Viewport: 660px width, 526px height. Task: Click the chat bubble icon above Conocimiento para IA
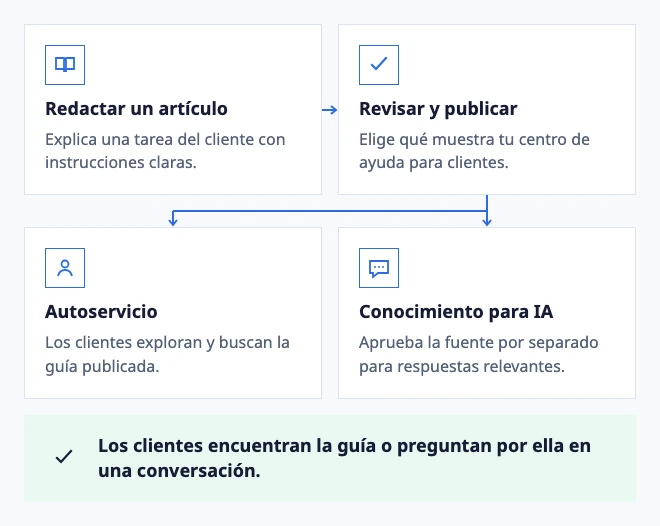(x=379, y=268)
